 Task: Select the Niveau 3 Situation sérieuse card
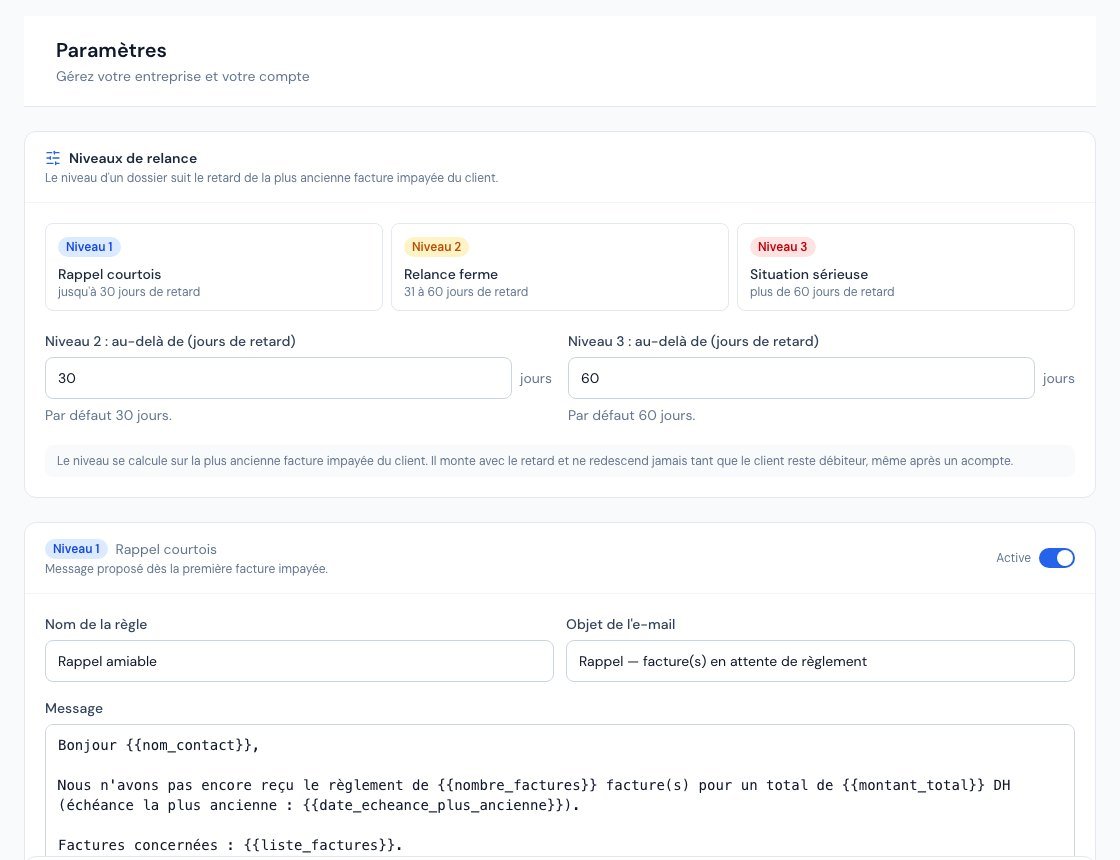pyautogui.click(x=906, y=267)
